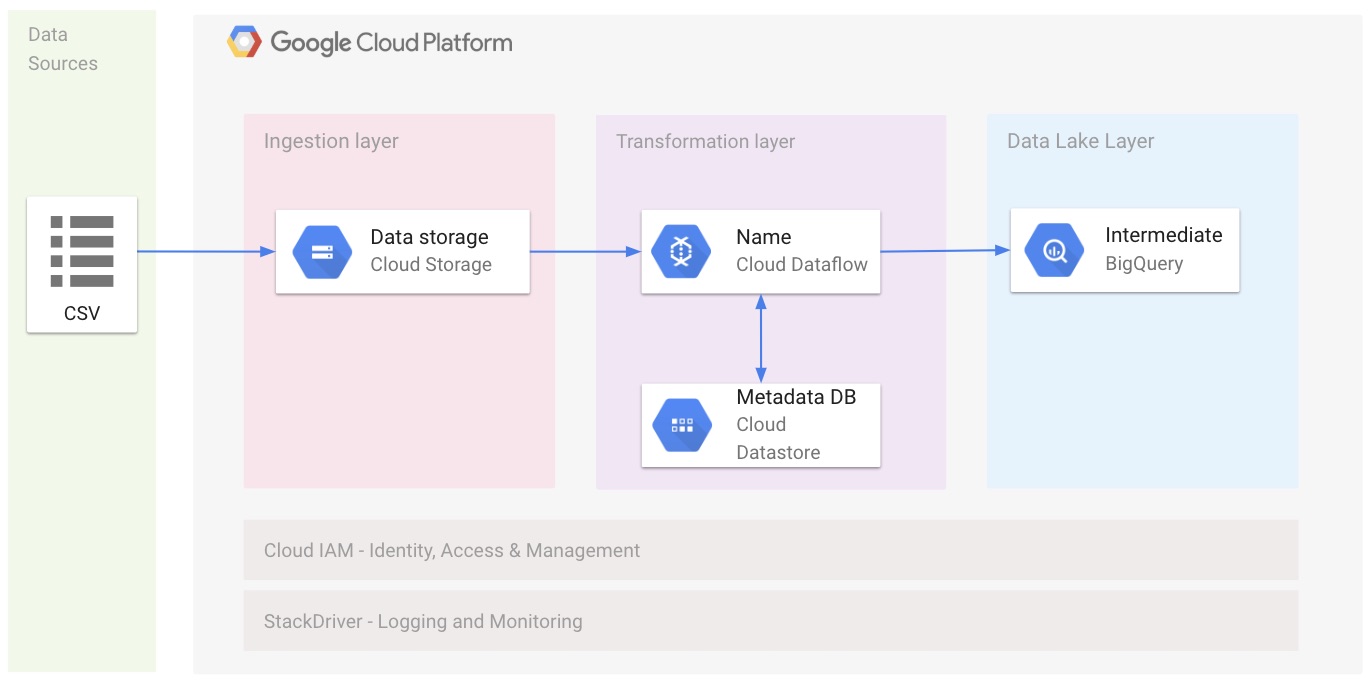The width and height of the screenshot is (1370, 684).
Task: Click the CSV list icon
Action: point(82,251)
